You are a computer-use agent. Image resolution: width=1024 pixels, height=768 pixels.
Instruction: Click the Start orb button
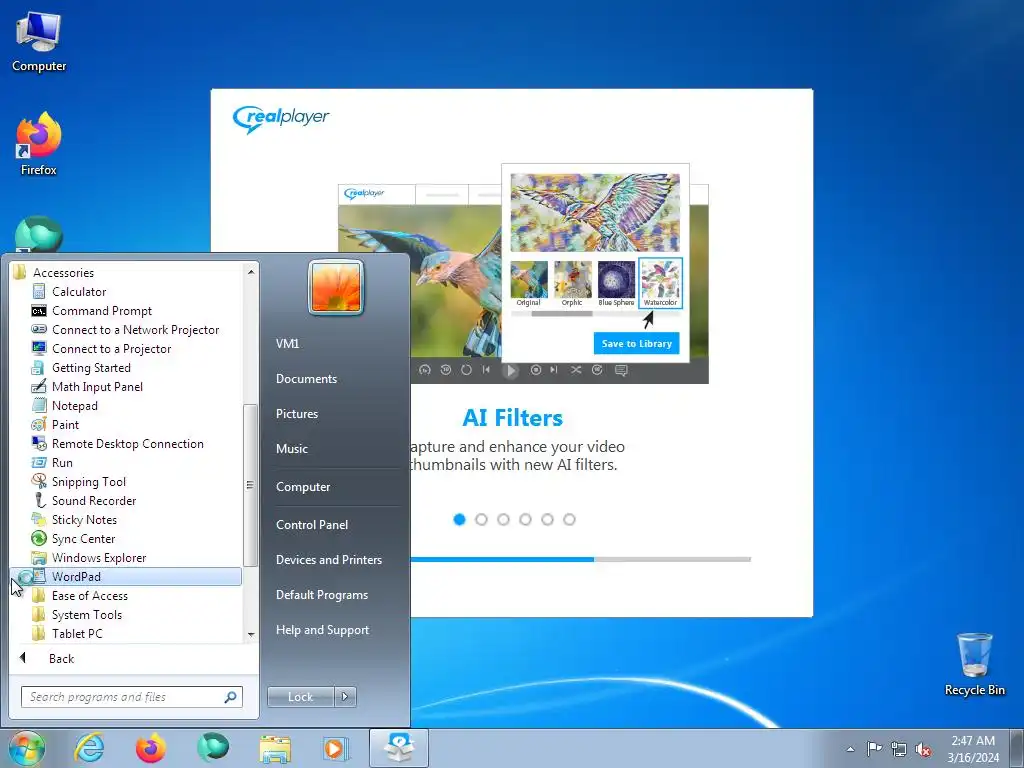coord(26,748)
